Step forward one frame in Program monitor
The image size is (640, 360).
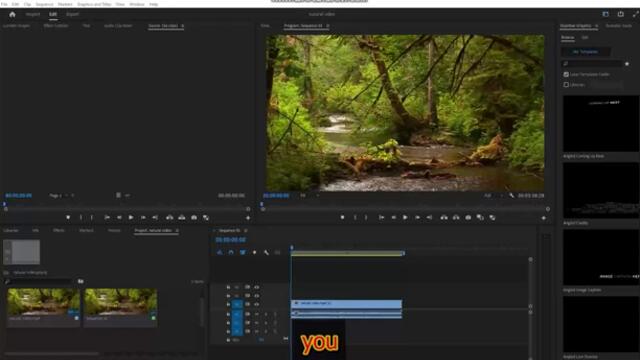click(x=417, y=218)
